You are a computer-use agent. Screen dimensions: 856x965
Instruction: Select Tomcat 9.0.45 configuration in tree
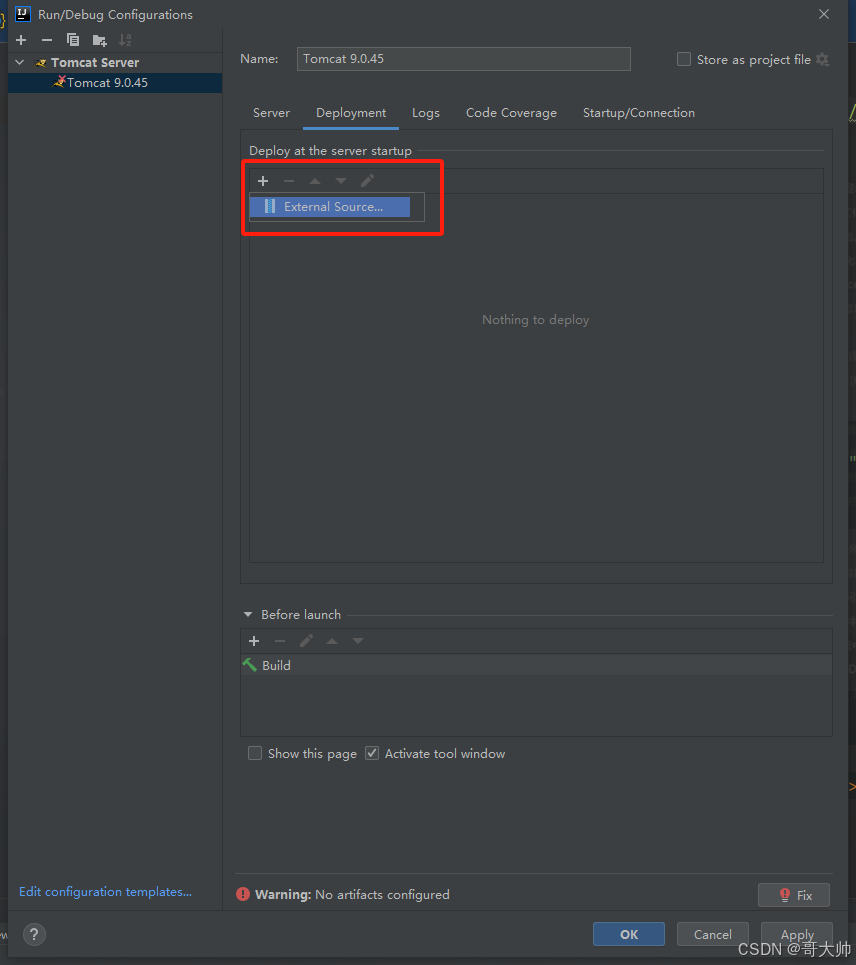(115, 82)
